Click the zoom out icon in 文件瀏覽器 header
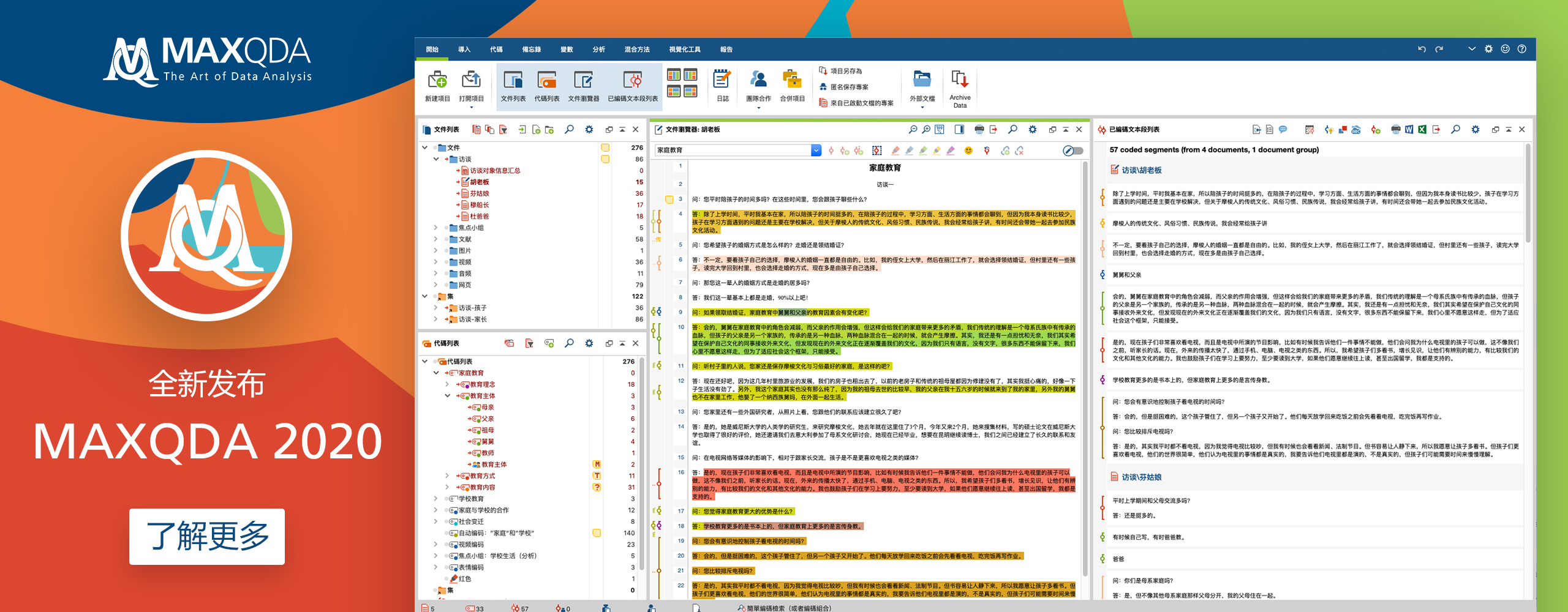The image size is (1568, 612). (913, 130)
